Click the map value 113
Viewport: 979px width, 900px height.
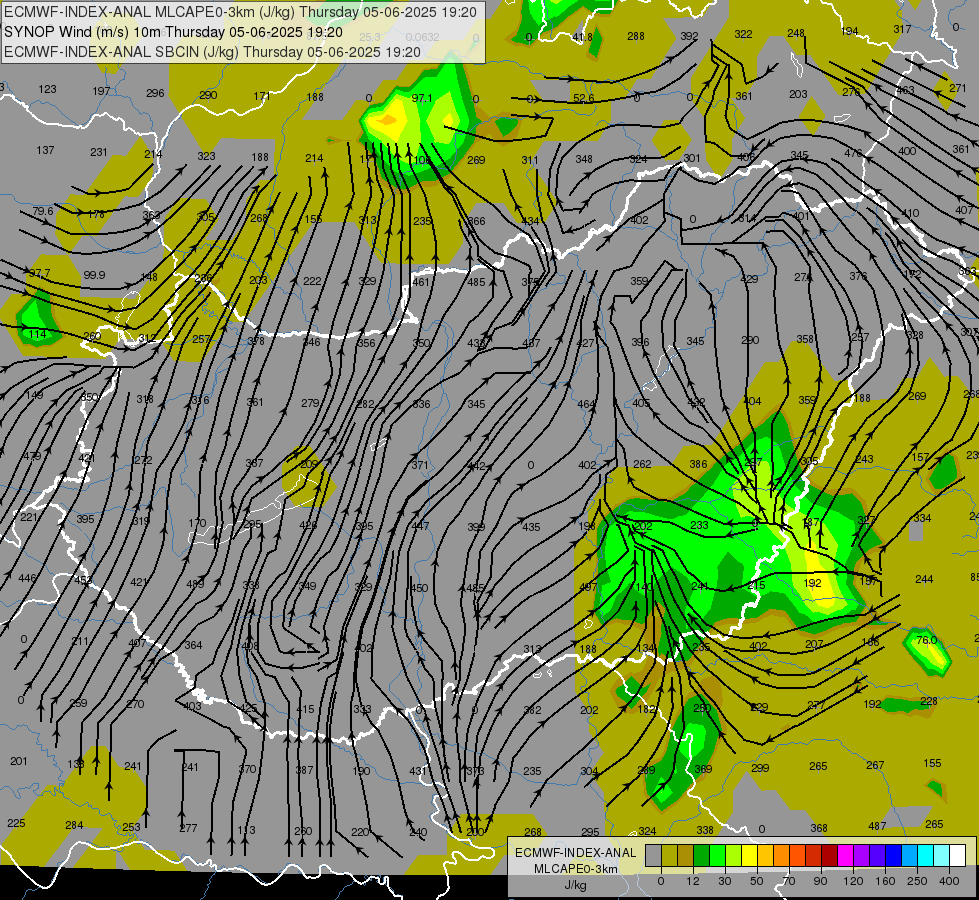[x=247, y=830]
